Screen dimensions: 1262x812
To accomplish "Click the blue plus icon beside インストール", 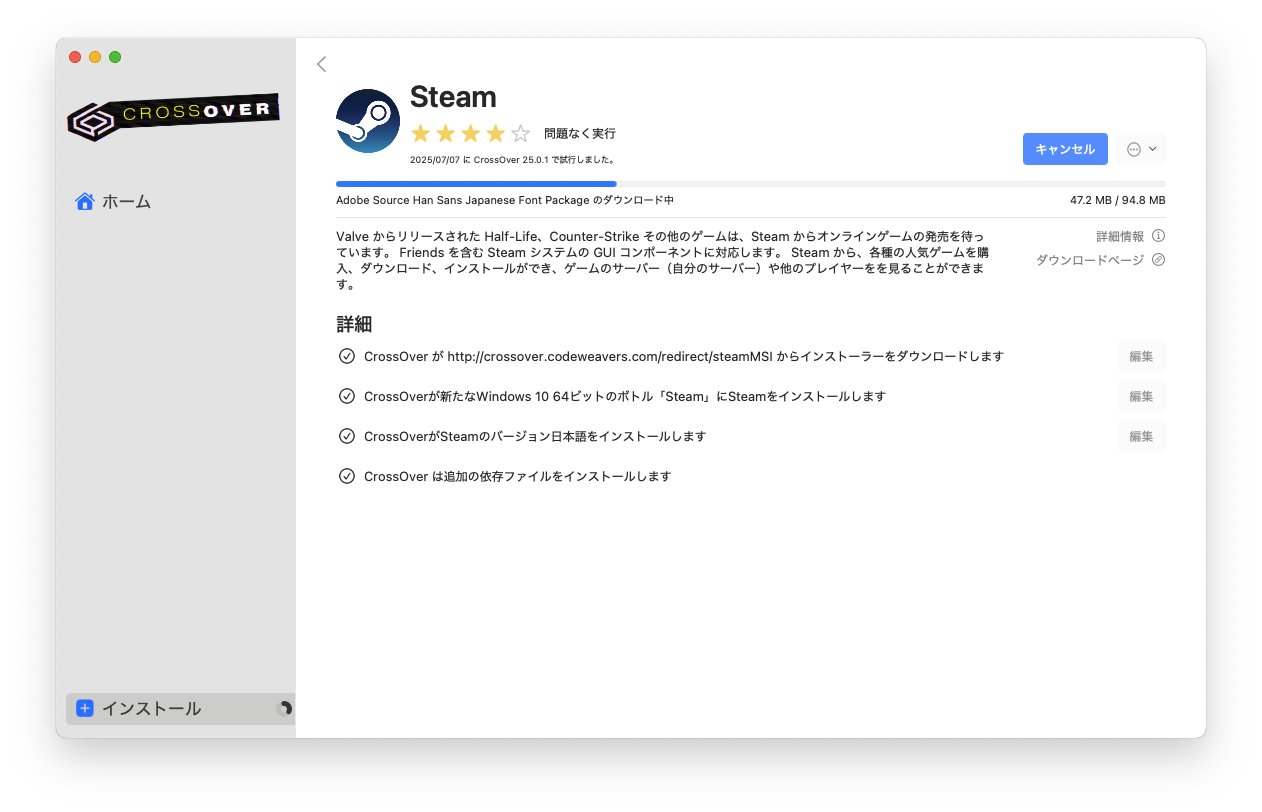I will (85, 708).
